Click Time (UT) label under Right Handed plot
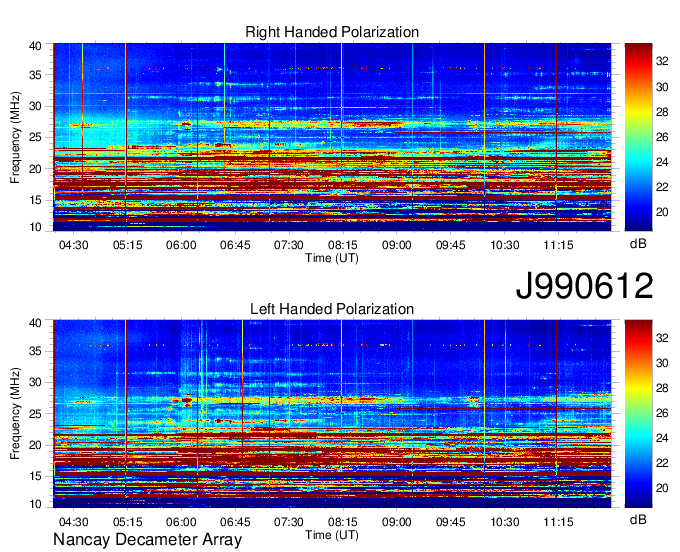 [332, 258]
